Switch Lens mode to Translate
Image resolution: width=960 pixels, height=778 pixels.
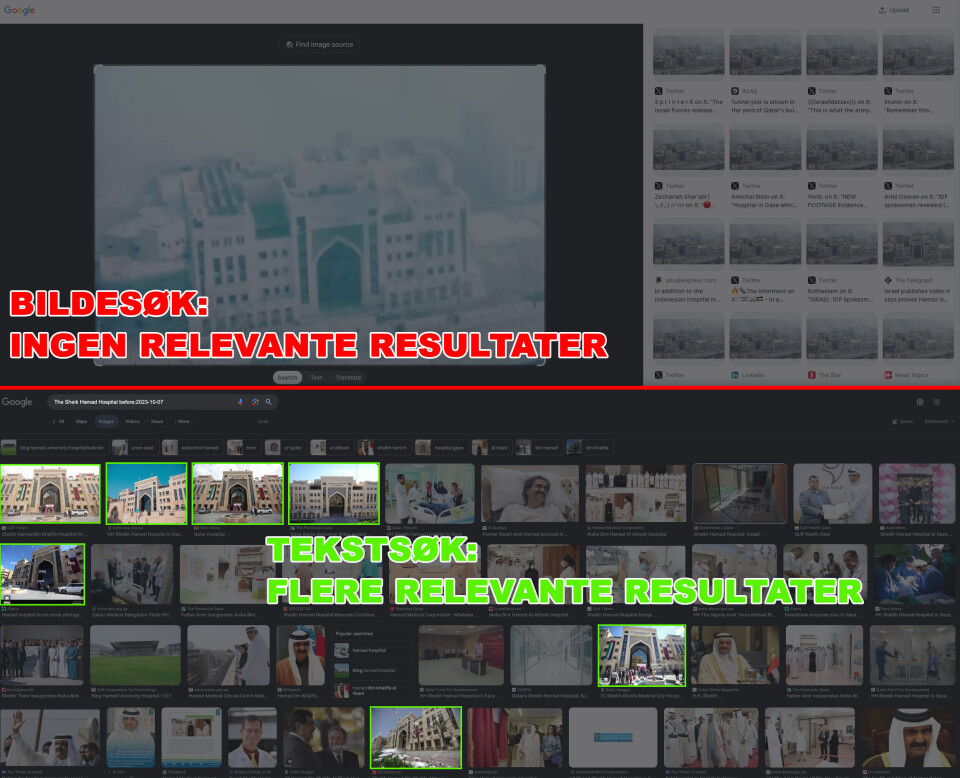coord(348,377)
